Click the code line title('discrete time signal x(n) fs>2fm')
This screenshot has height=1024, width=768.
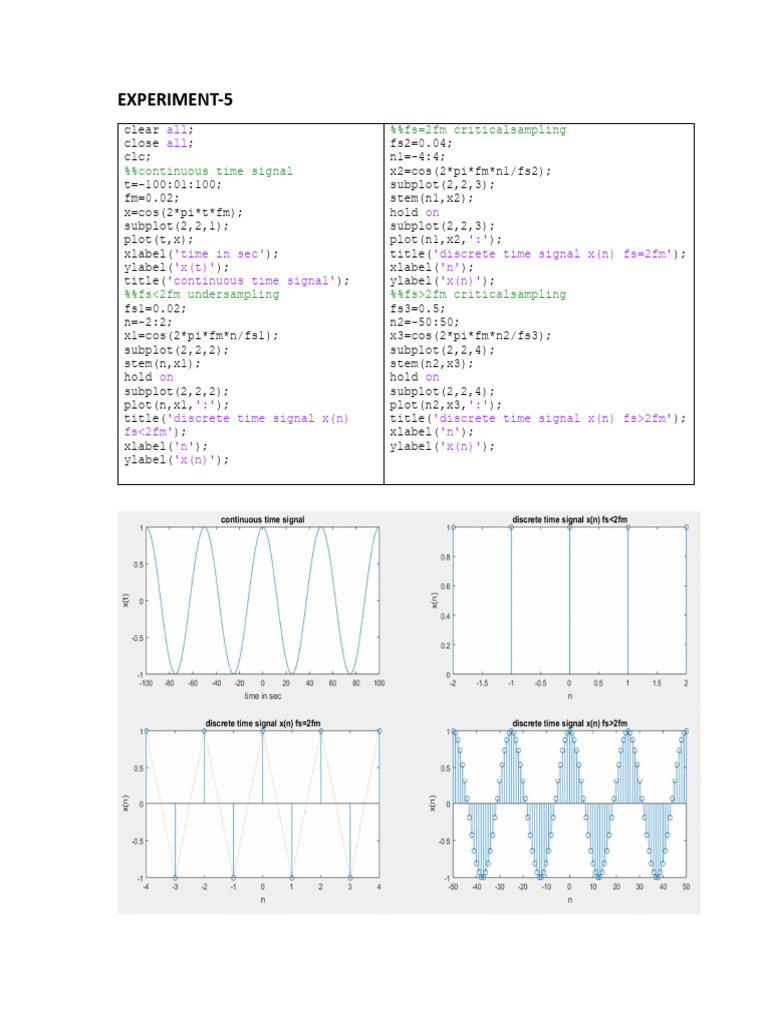pos(538,419)
